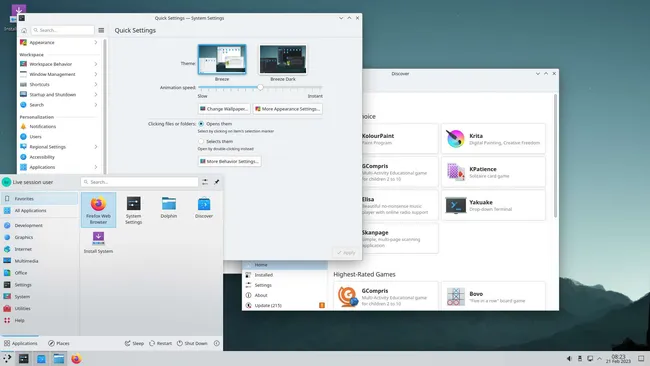Click the launcher configure sliders icon
Screen dimensions: 650x366
click(x=205, y=182)
